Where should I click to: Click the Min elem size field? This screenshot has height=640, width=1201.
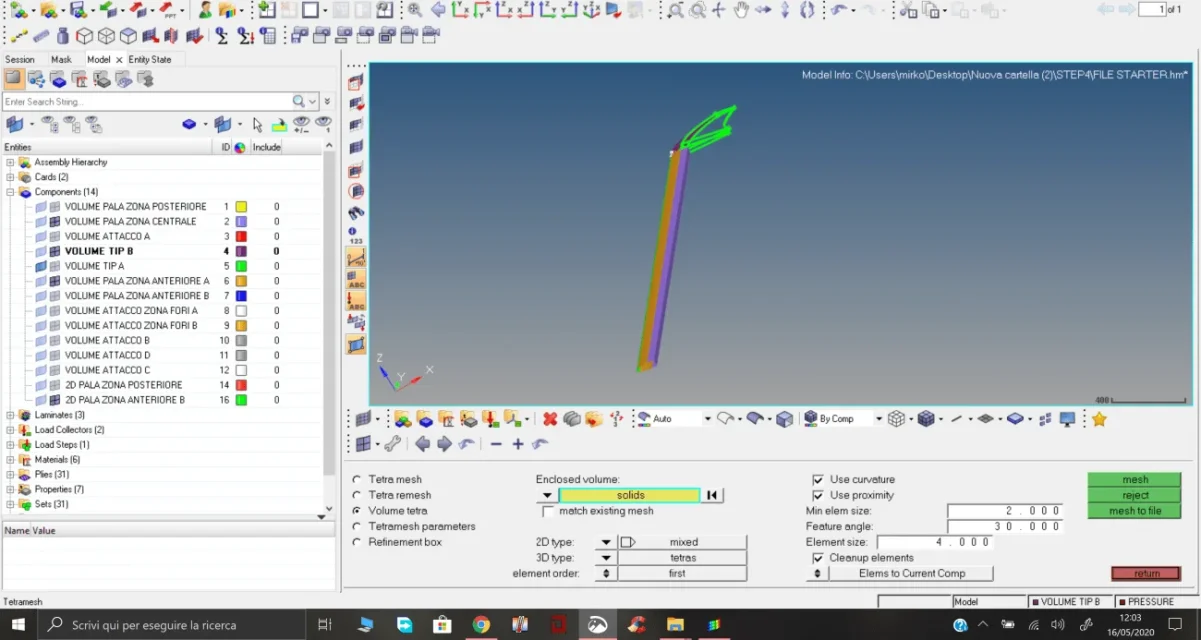point(1004,511)
